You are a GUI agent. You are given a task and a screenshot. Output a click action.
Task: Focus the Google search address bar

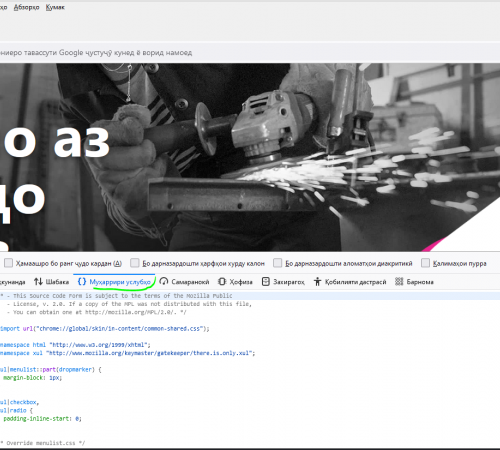(x=250, y=53)
